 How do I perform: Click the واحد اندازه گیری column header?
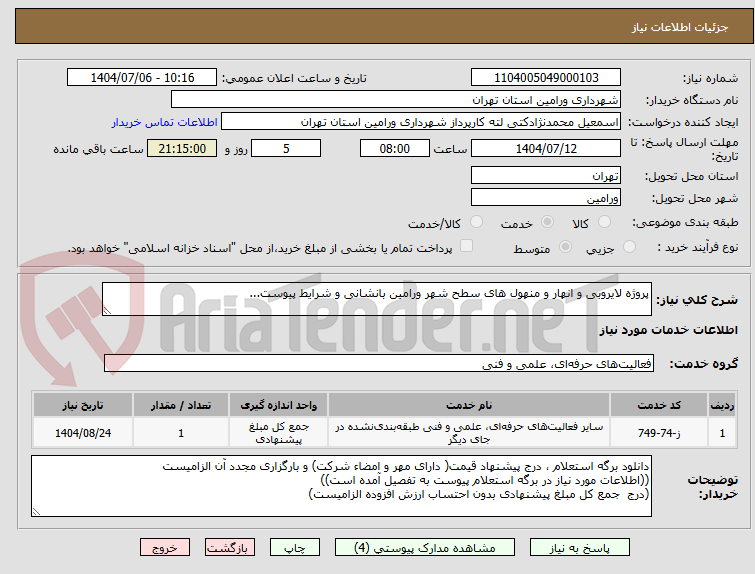point(279,405)
